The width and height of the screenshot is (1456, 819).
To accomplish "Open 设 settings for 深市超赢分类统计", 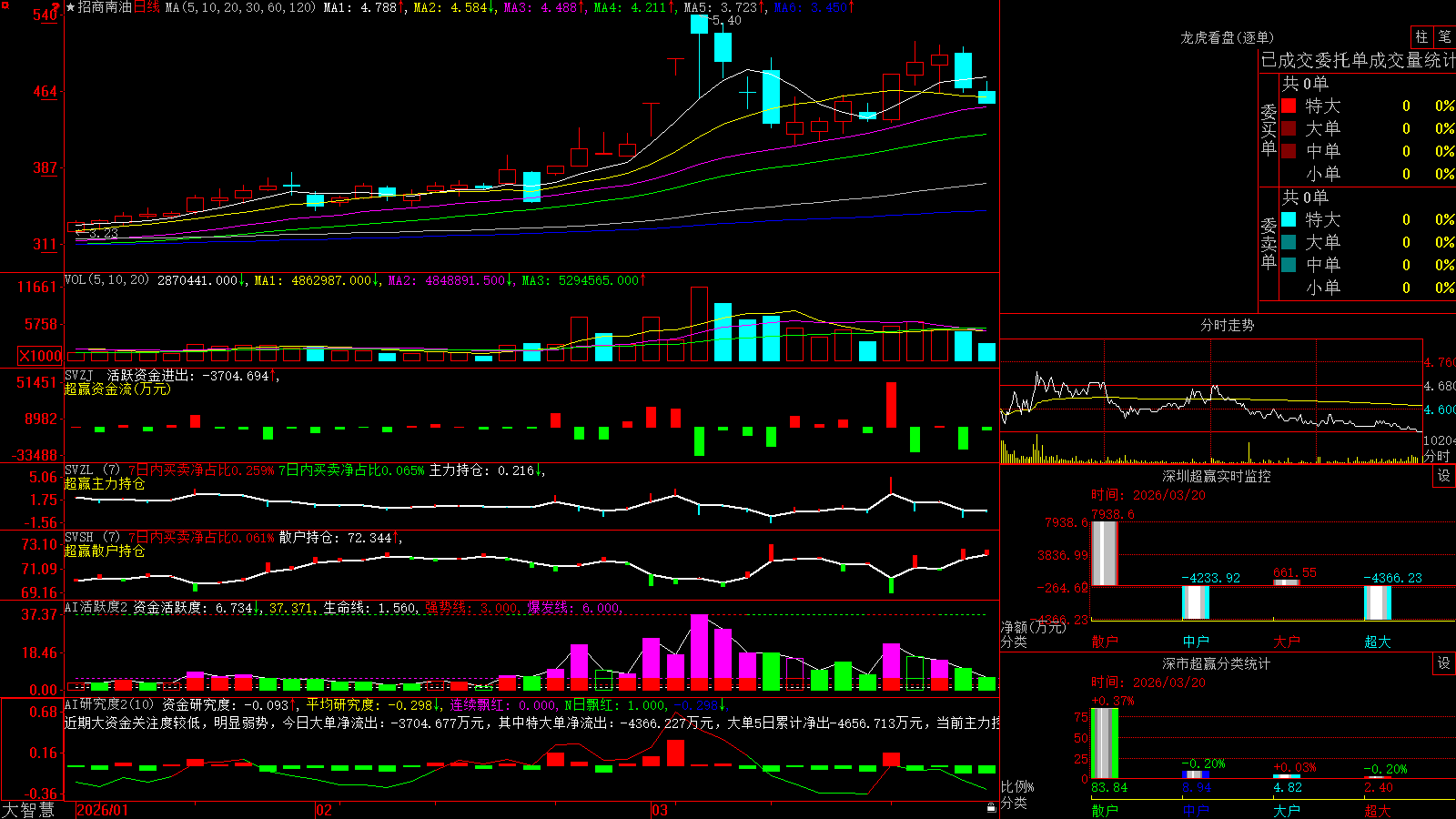I will coord(1443,663).
